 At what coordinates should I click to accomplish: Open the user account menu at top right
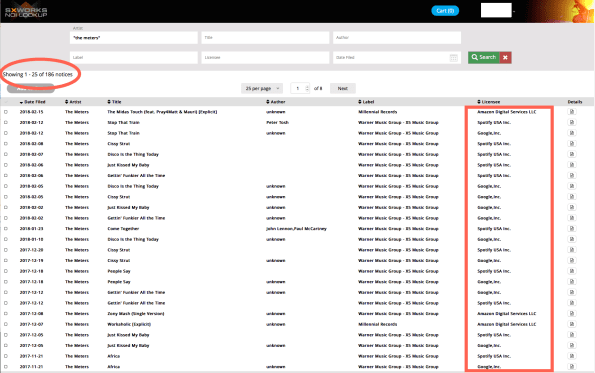point(497,10)
